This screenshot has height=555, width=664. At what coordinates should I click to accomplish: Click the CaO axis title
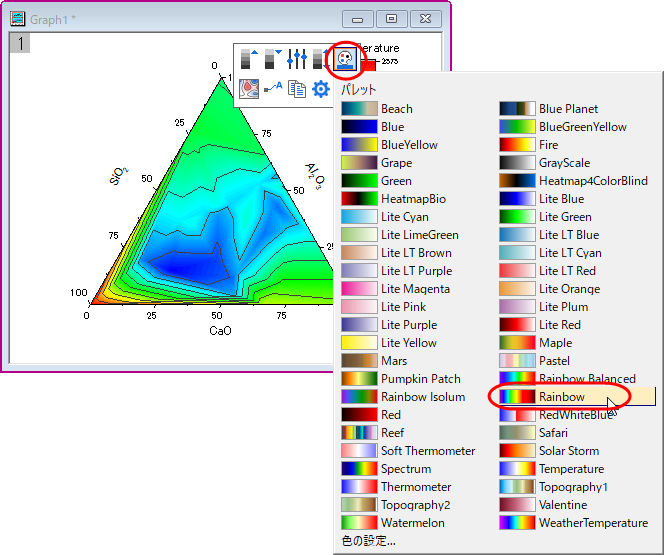click(x=220, y=331)
